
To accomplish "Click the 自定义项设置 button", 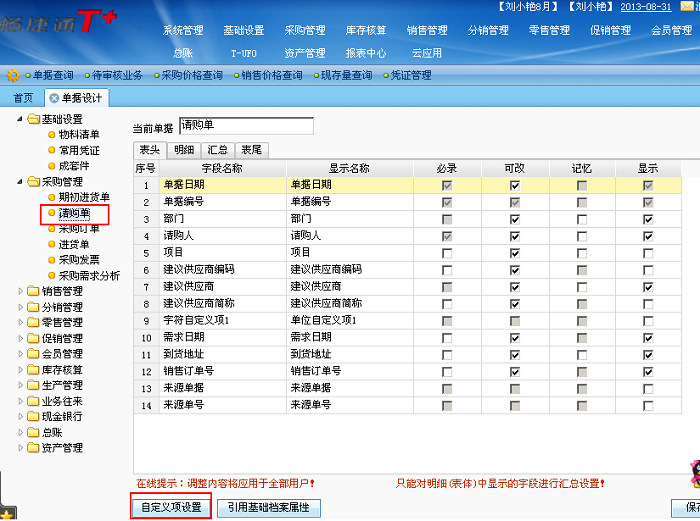I will [x=171, y=508].
